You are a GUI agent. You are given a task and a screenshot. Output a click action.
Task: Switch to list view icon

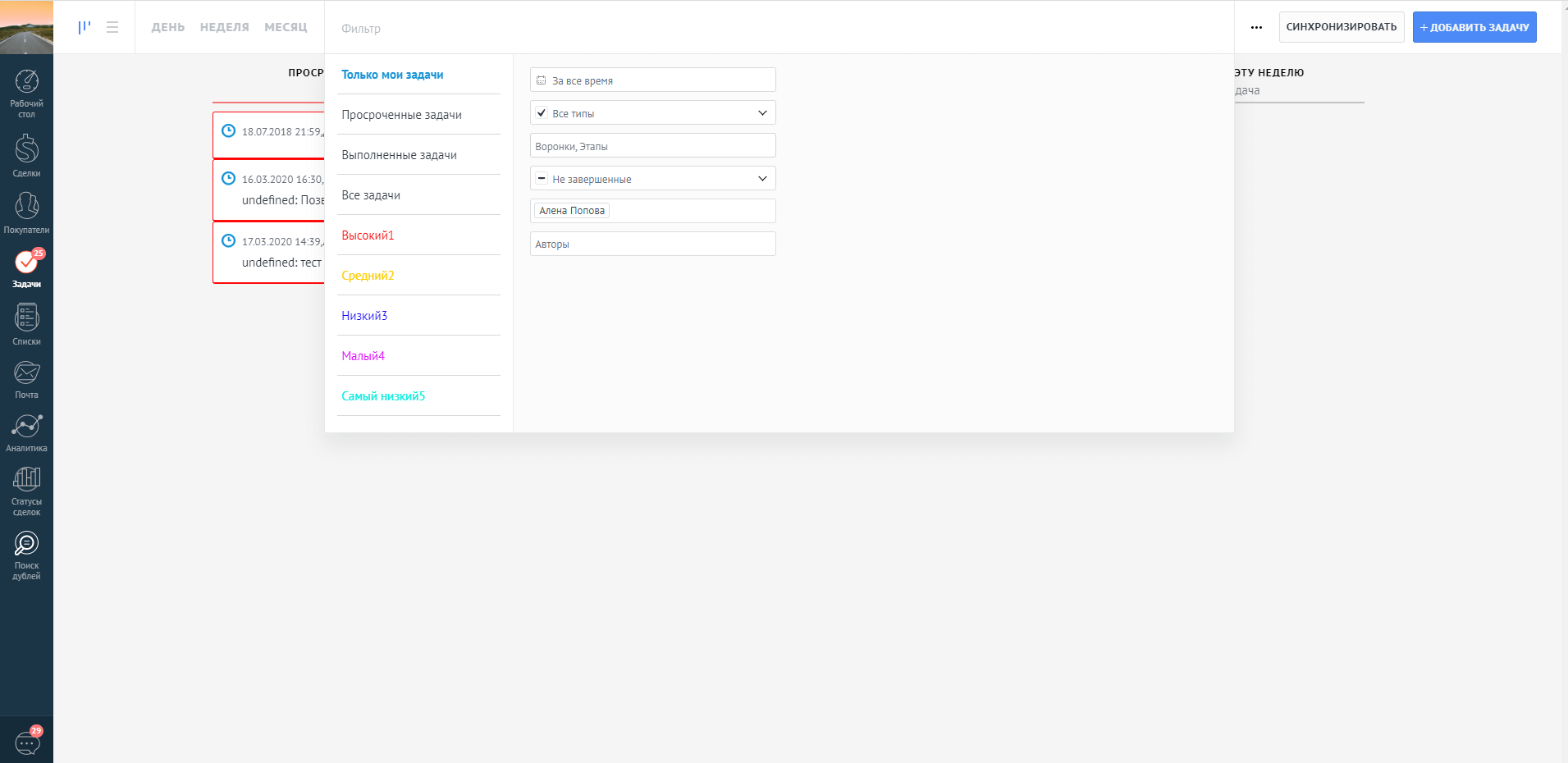click(x=112, y=27)
